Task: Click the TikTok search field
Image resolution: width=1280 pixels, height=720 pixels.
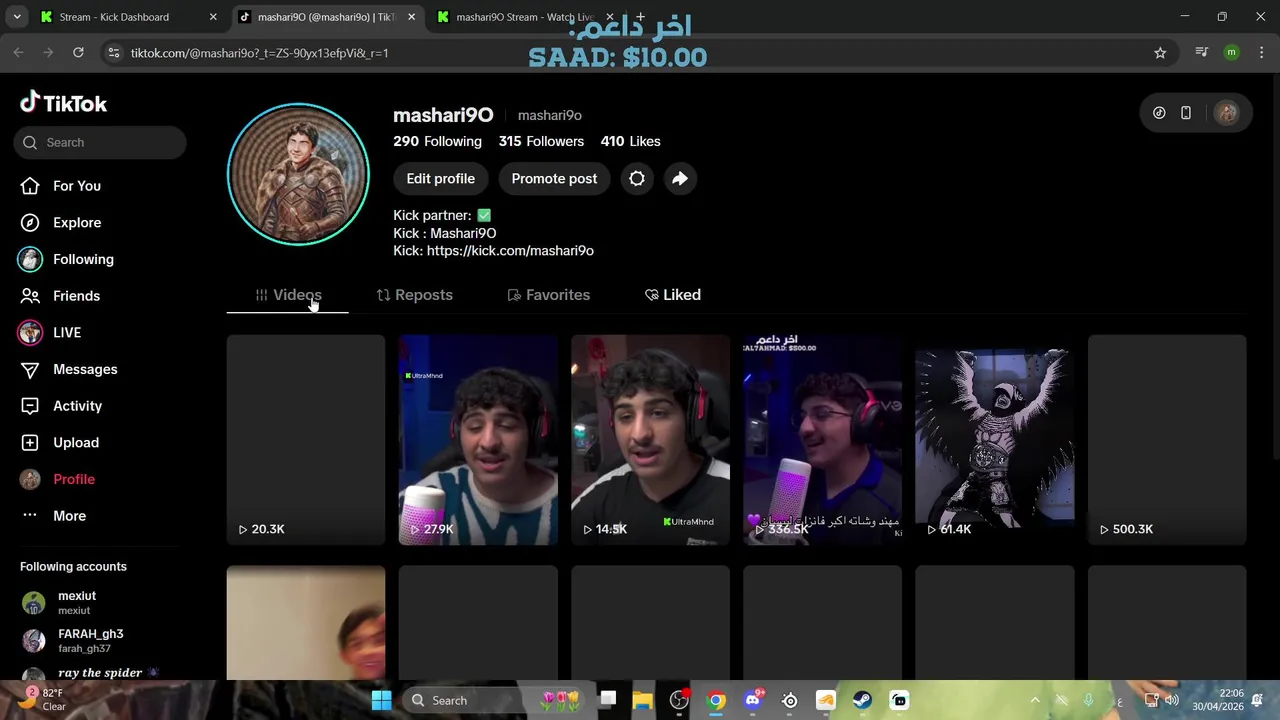Action: pos(100,142)
